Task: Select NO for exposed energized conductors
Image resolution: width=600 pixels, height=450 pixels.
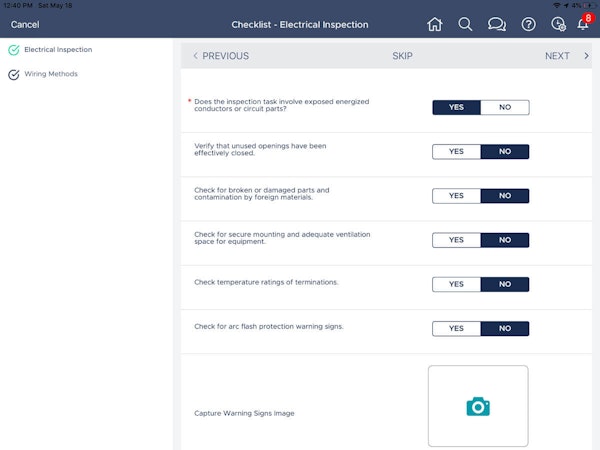Action: [x=505, y=107]
